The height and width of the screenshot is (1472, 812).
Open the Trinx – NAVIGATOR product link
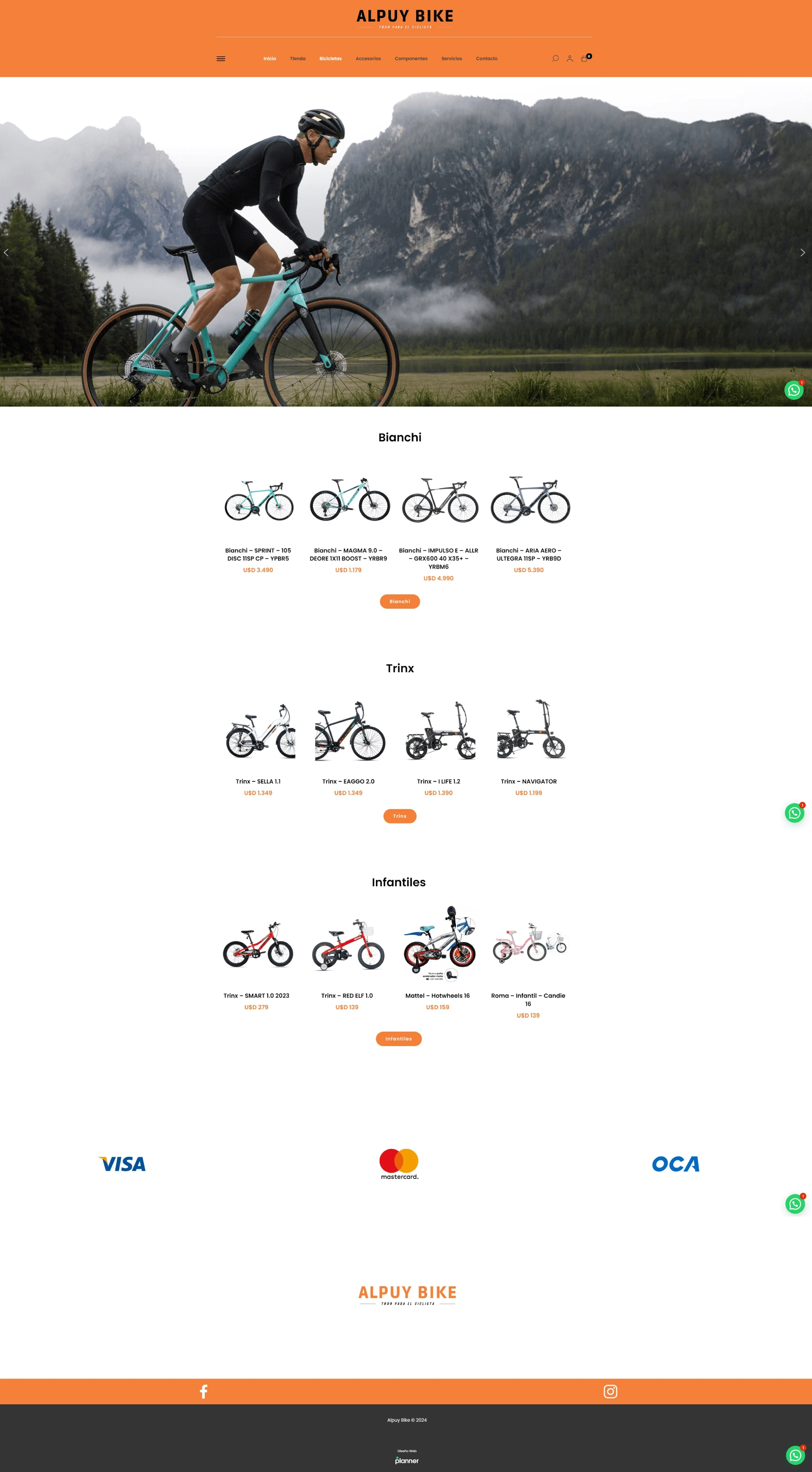pos(529,781)
